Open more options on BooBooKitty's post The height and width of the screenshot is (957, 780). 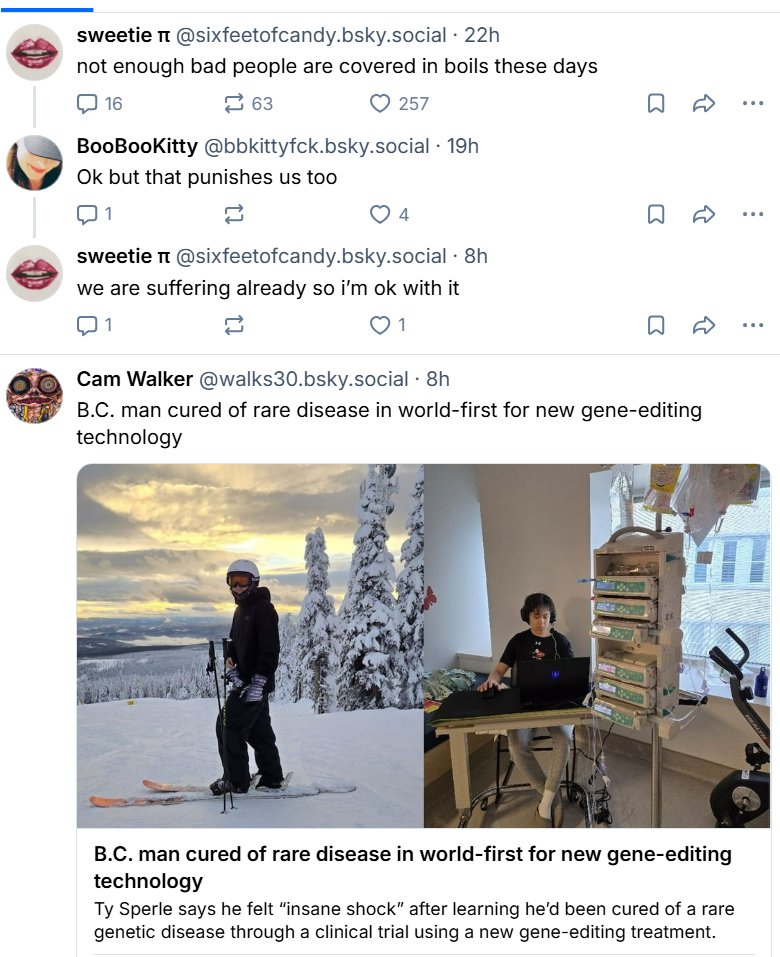(x=753, y=214)
